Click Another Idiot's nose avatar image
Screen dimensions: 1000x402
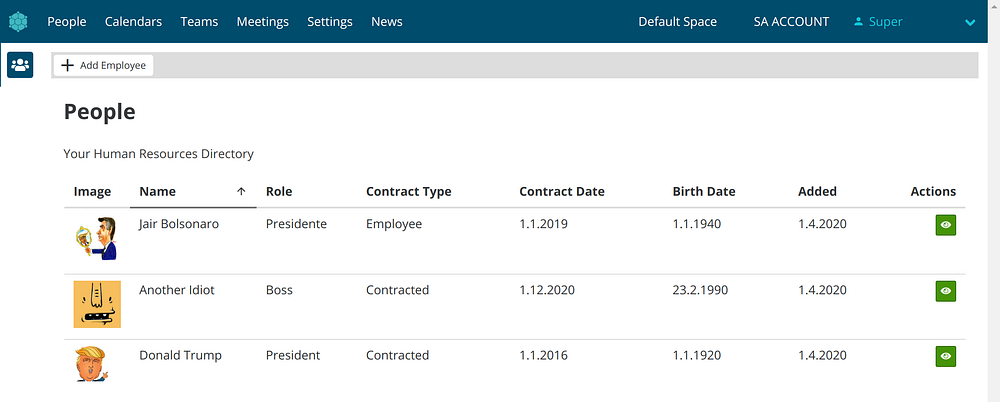click(97, 304)
